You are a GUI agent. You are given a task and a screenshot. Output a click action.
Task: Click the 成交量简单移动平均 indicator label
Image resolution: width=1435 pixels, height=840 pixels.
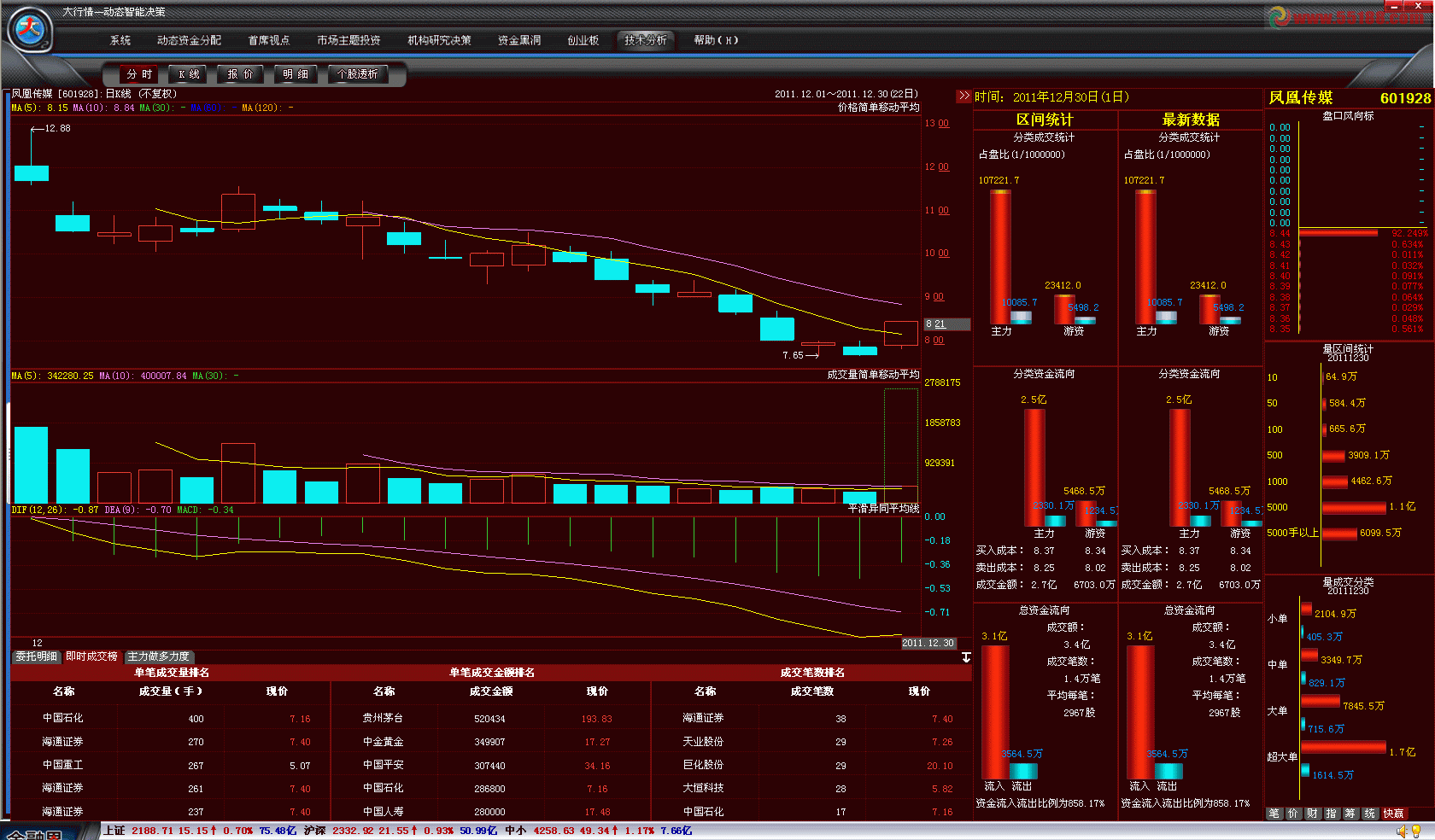(873, 375)
